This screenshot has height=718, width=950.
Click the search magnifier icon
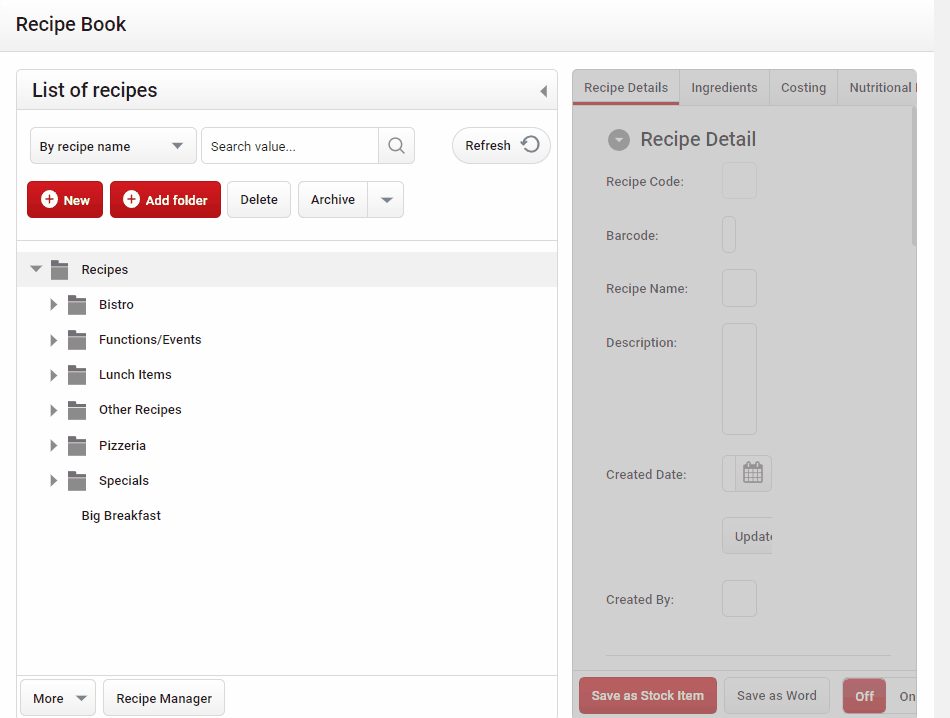(396, 145)
